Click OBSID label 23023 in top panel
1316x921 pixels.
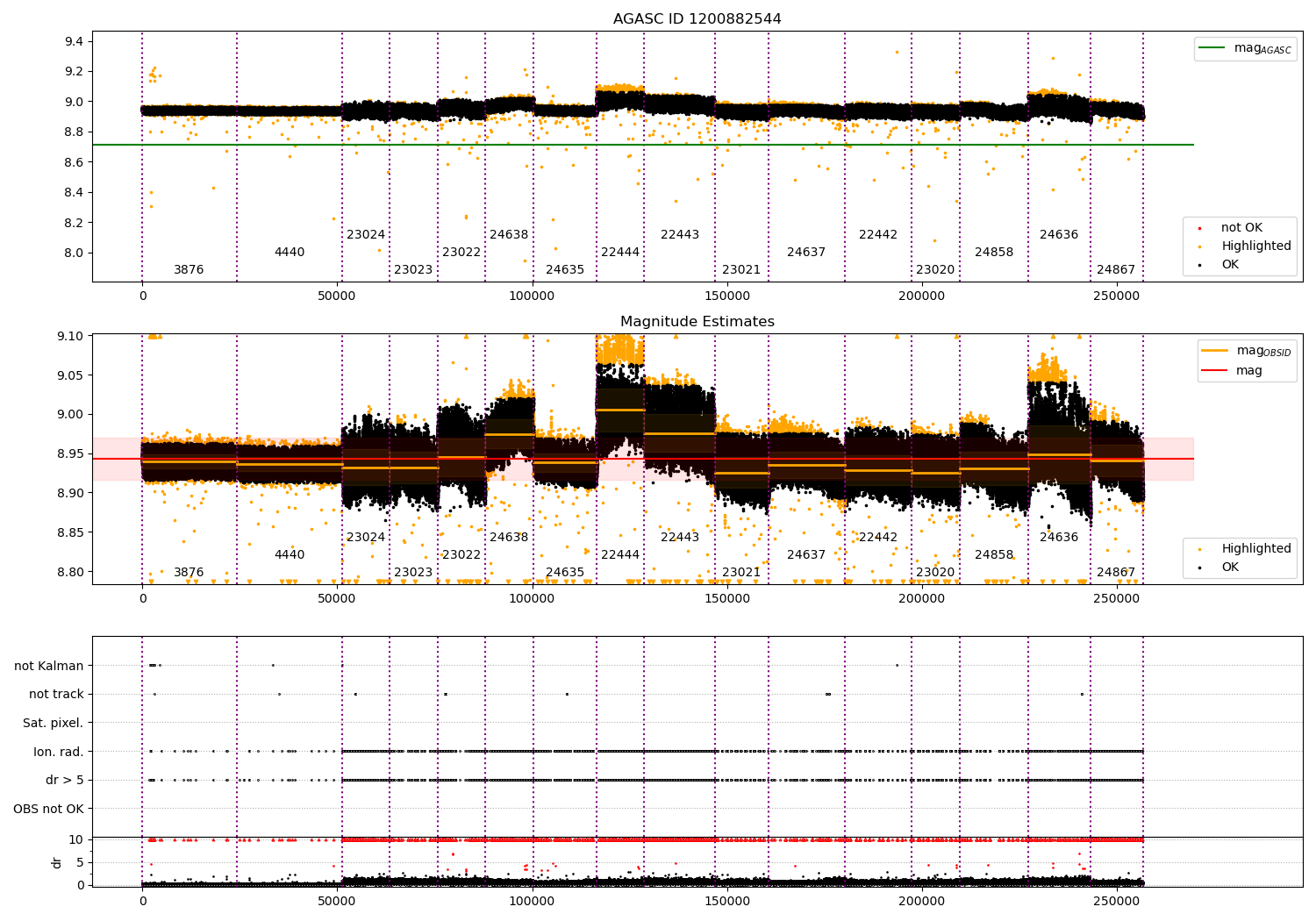pyautogui.click(x=413, y=270)
